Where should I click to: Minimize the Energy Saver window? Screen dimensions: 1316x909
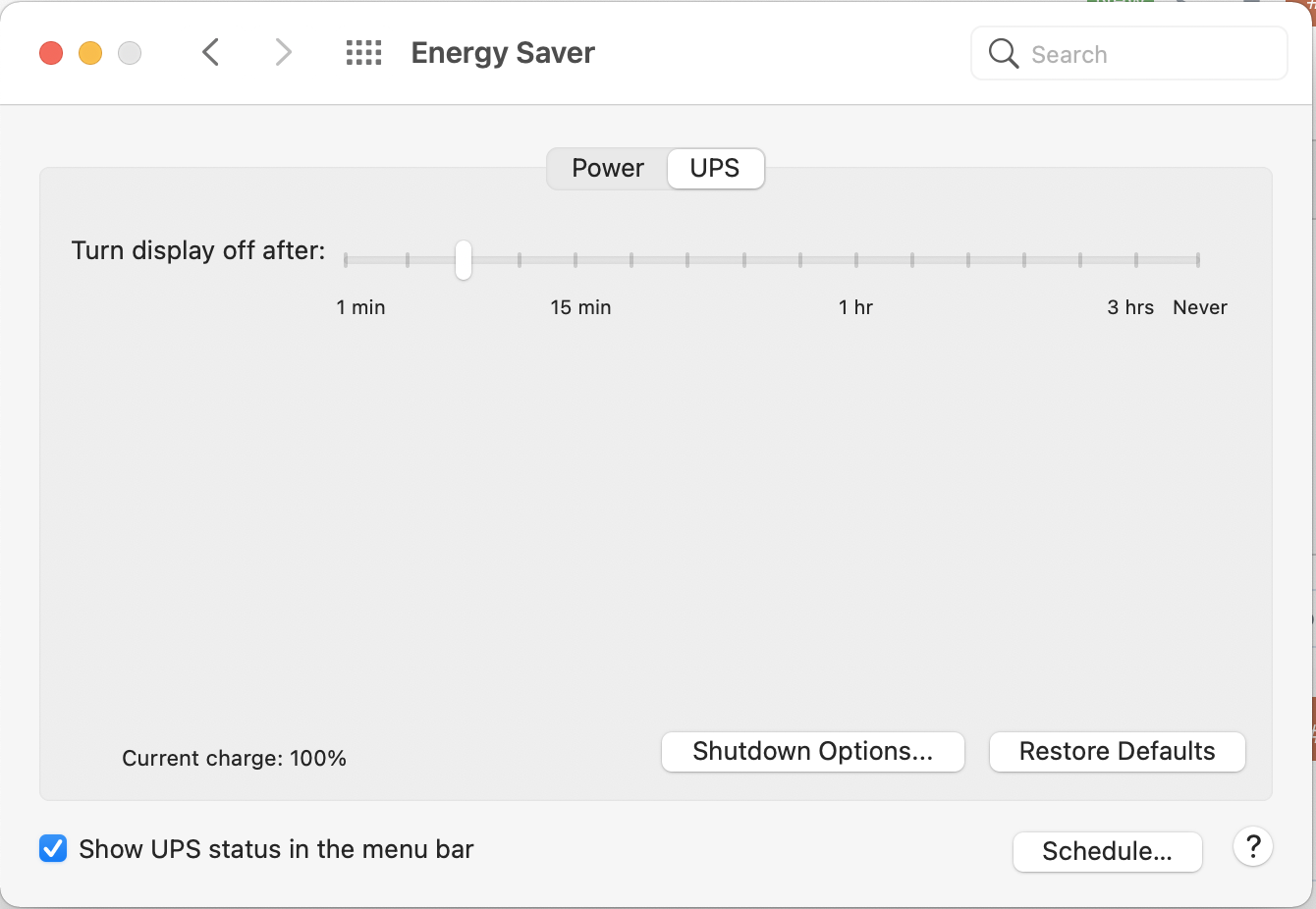pyautogui.click(x=90, y=53)
